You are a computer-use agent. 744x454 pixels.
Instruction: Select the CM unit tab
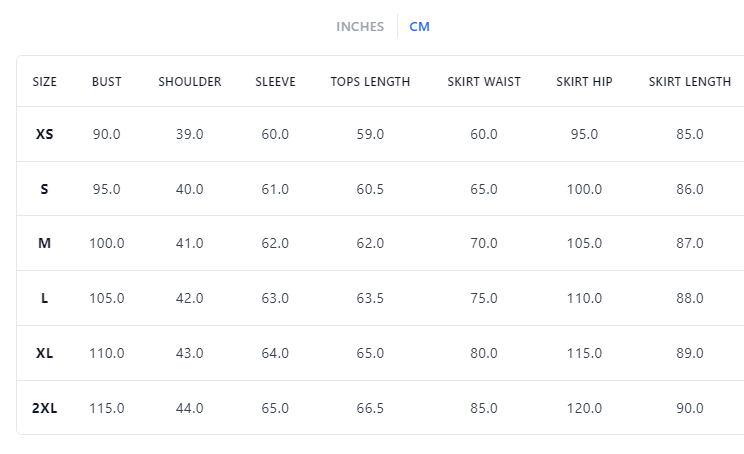(420, 27)
